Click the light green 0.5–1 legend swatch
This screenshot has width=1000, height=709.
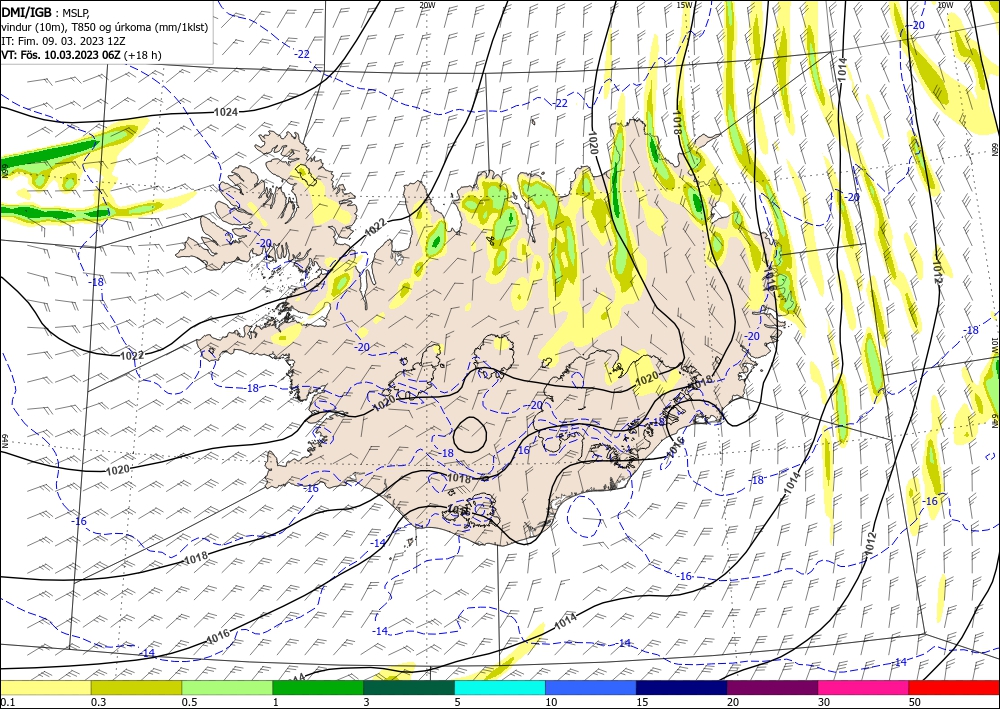227,687
